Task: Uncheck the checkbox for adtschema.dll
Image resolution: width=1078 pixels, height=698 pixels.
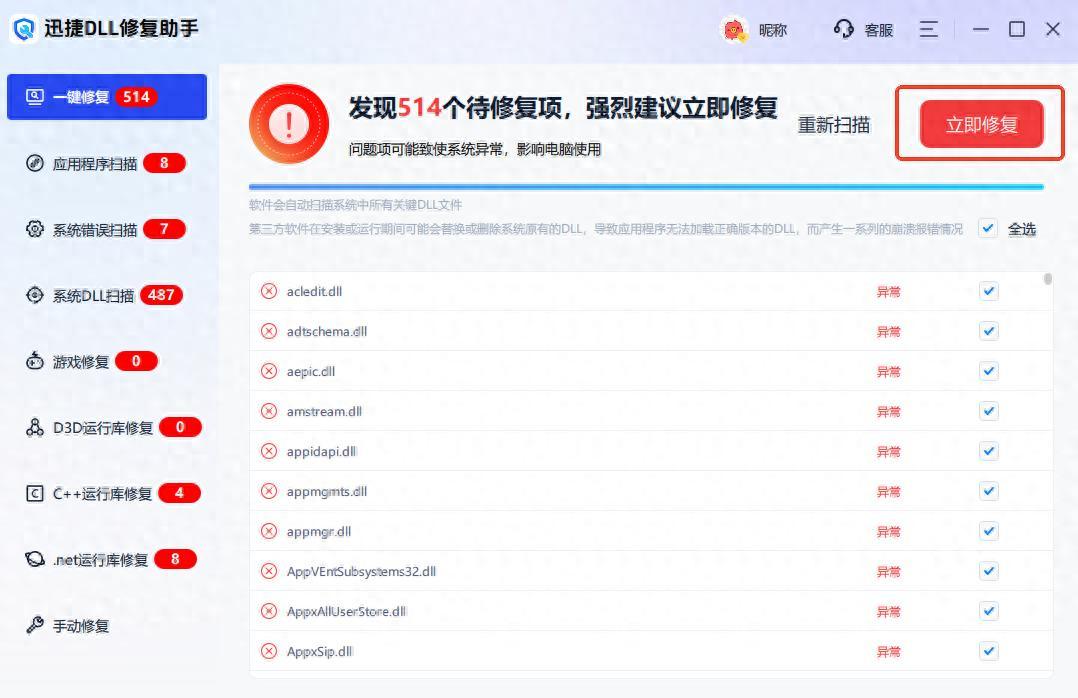Action: 989,331
